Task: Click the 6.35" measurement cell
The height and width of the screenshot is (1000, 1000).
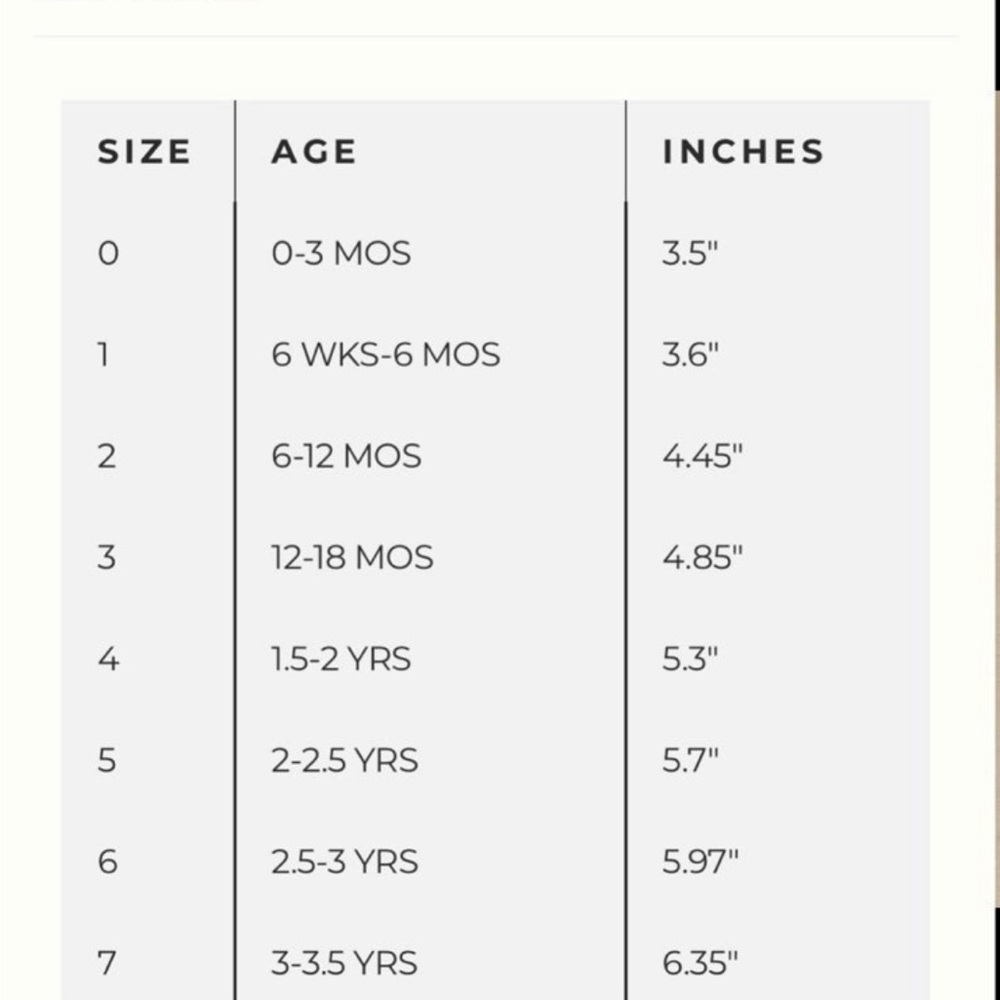Action: 700,964
